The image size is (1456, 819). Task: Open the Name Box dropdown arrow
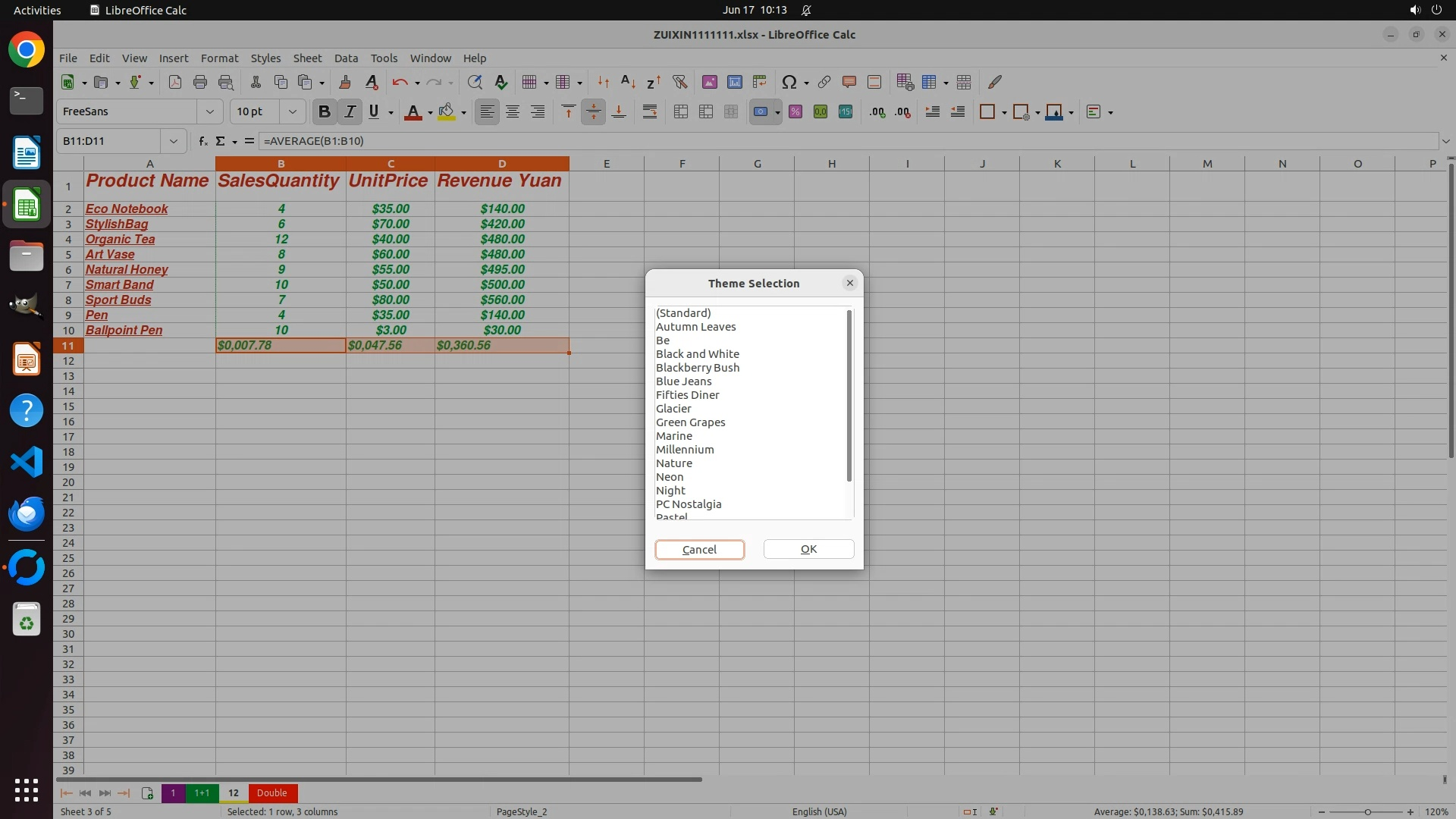click(x=174, y=141)
